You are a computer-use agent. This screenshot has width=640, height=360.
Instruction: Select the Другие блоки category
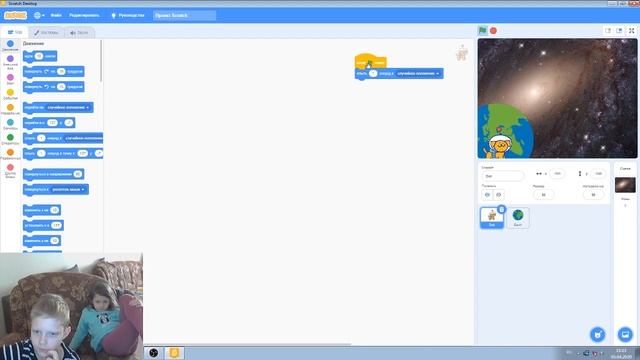pos(10,171)
